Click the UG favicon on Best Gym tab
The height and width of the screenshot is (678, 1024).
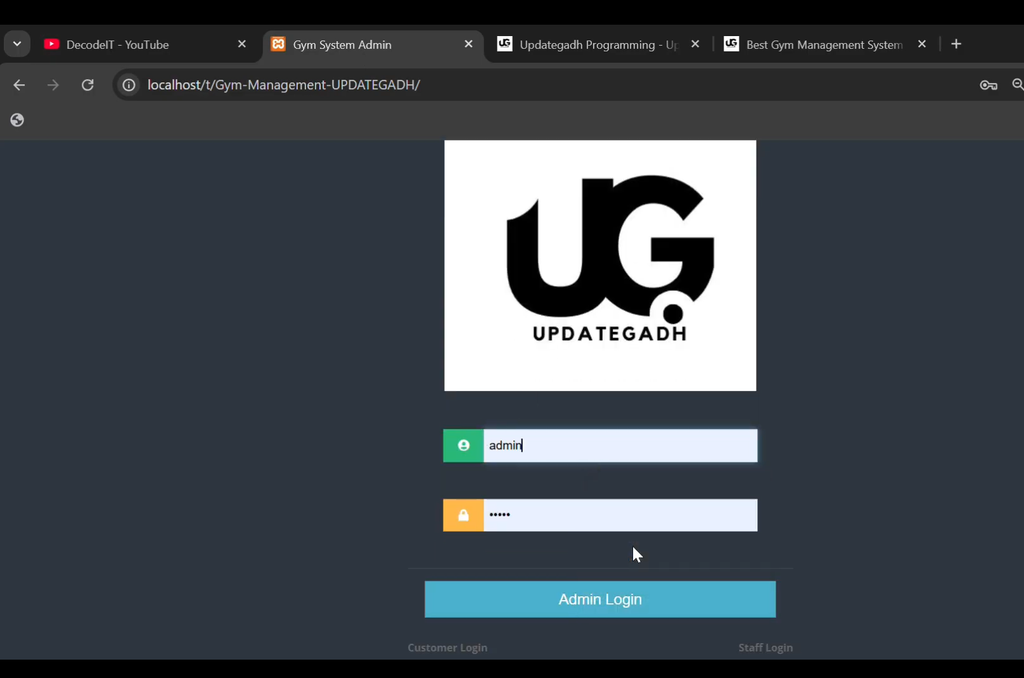click(731, 44)
